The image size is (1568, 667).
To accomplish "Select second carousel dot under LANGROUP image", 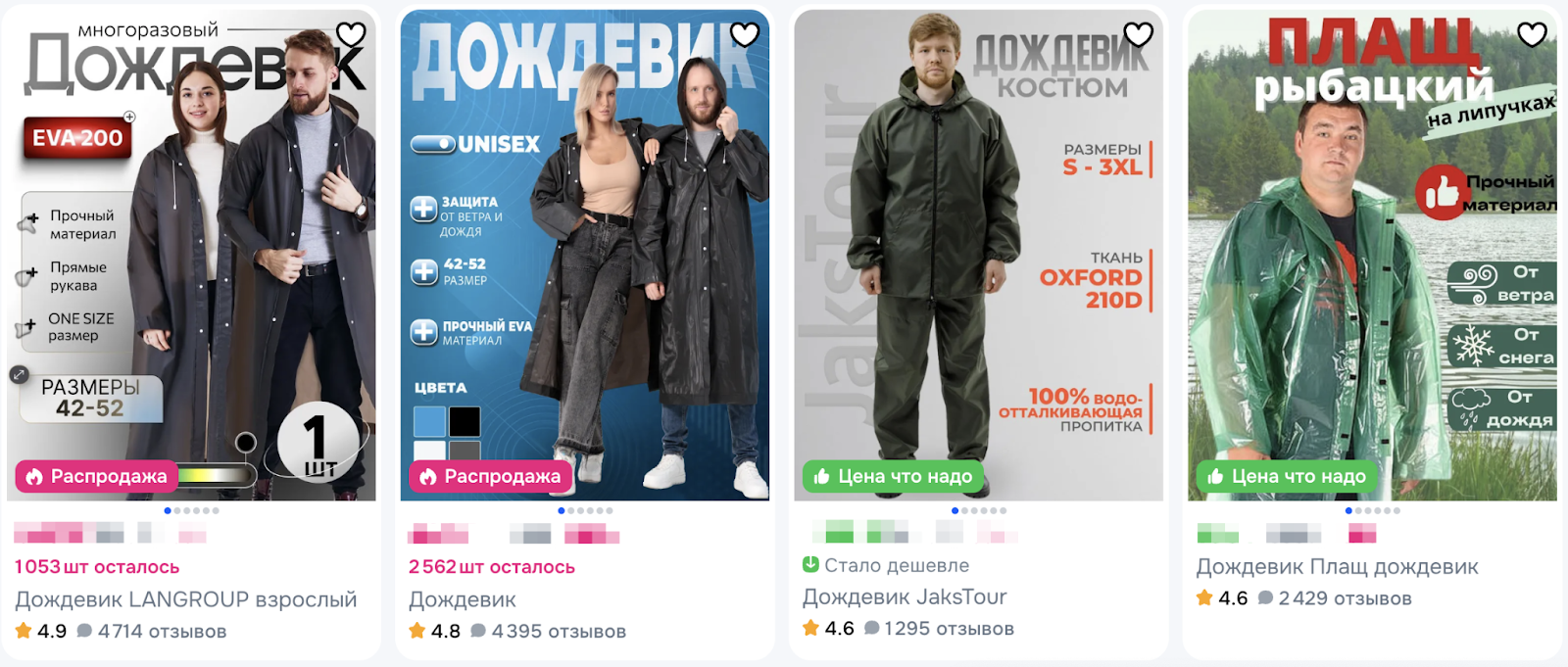I will (x=176, y=510).
